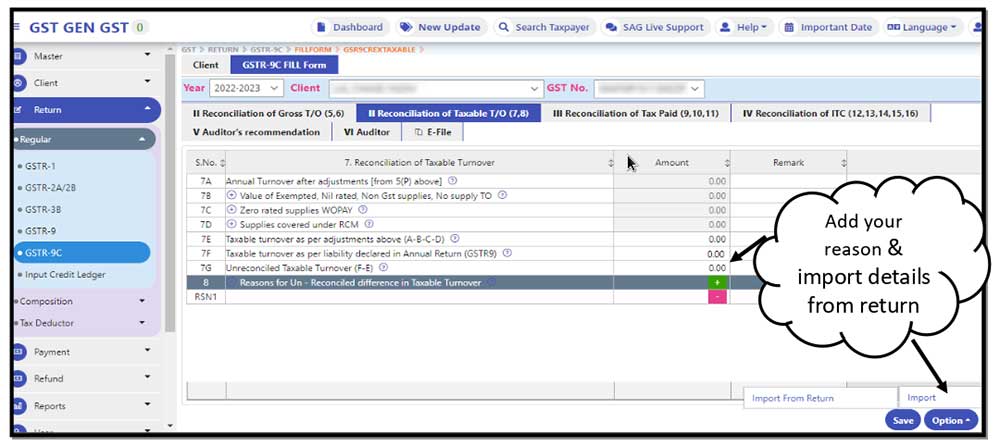Open the GST No. dropdown
This screenshot has height=446, width=1000.
(x=649, y=89)
